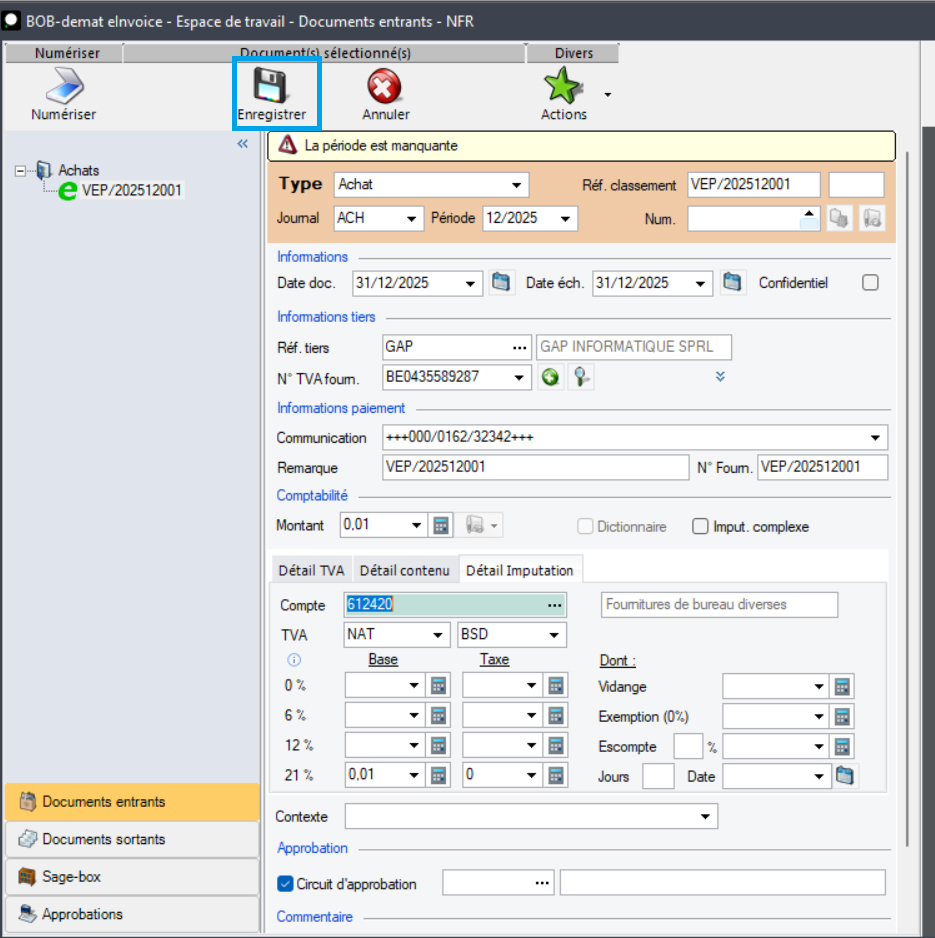
Task: Open calendar icon next to Date doc.
Action: coord(501,283)
